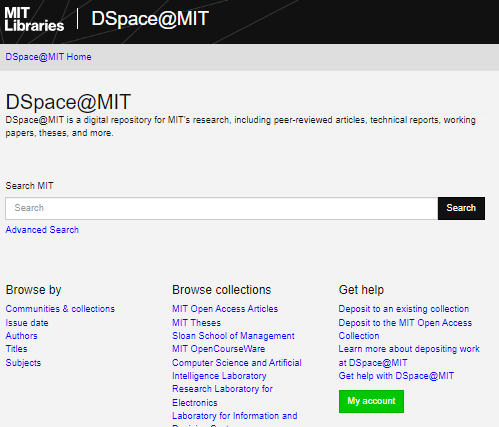
Task: Click the Search MIT label
Action: [x=29, y=186]
